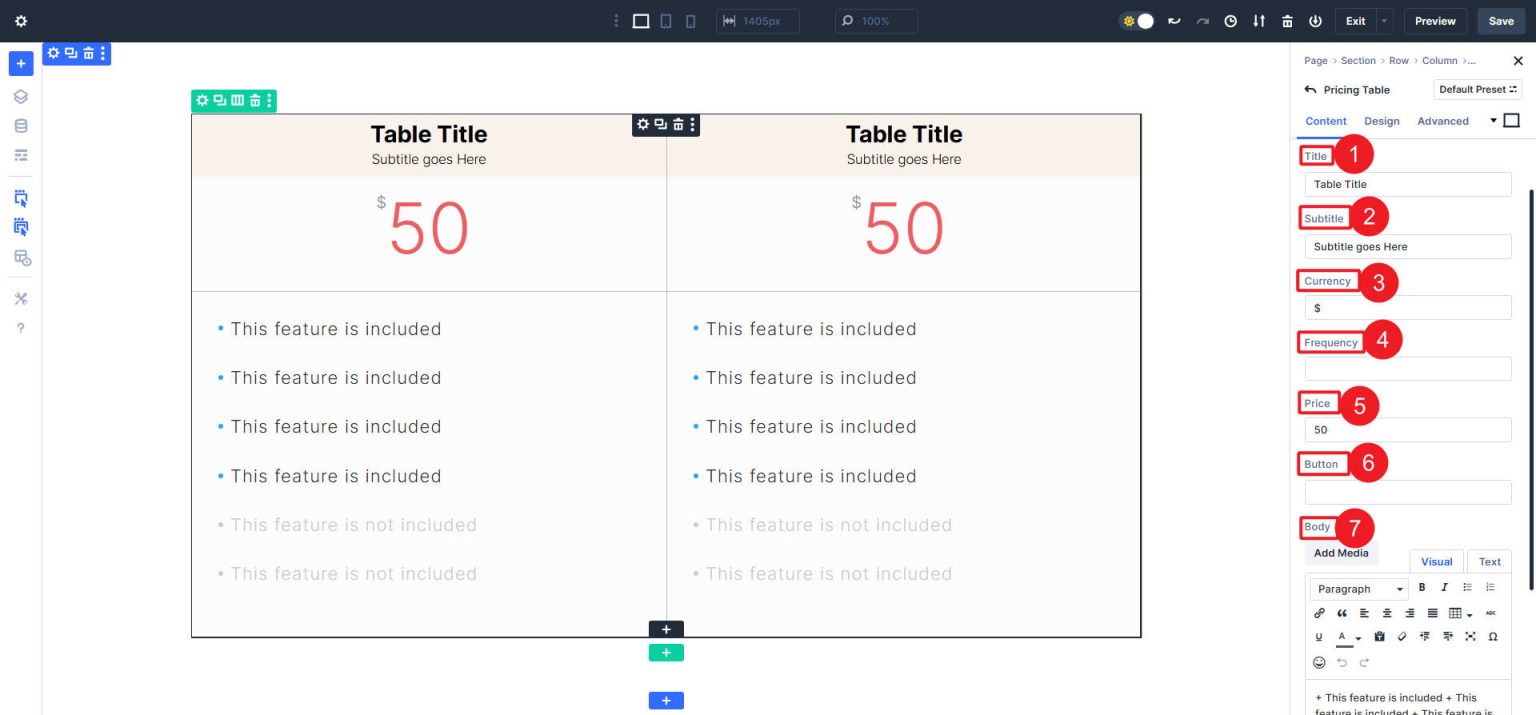
Task: Expand the Exit button dropdown arrow
Action: pos(1383,21)
